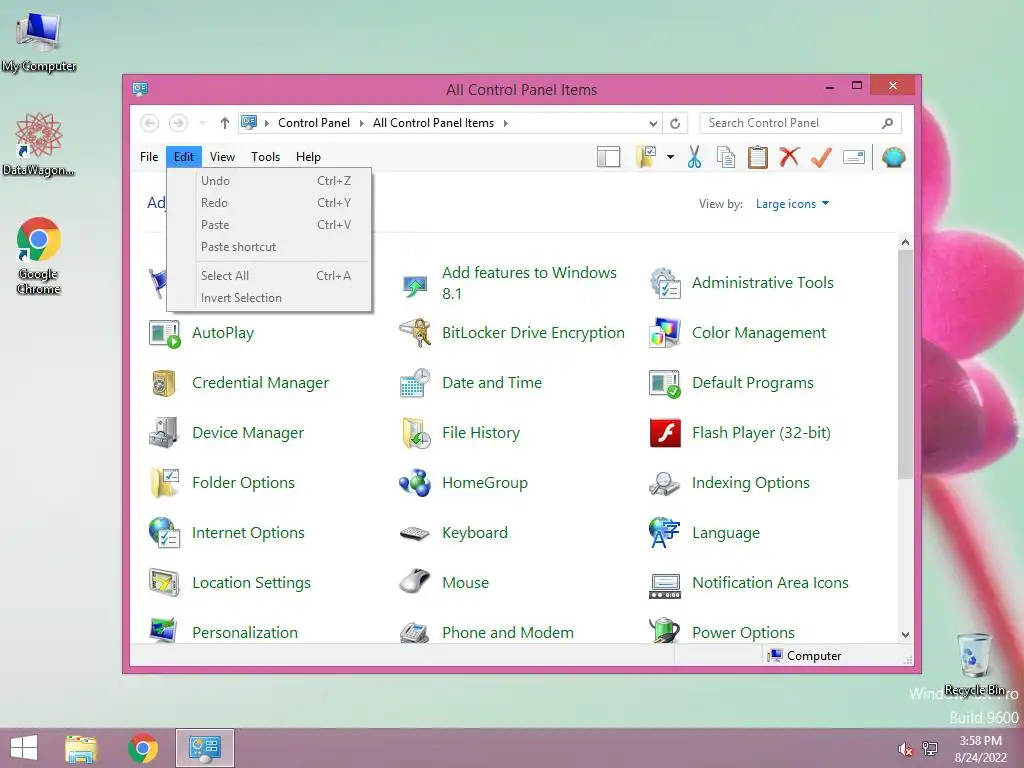Click the Paste clipboard toolbar icon
This screenshot has height=768, width=1024.
click(758, 157)
